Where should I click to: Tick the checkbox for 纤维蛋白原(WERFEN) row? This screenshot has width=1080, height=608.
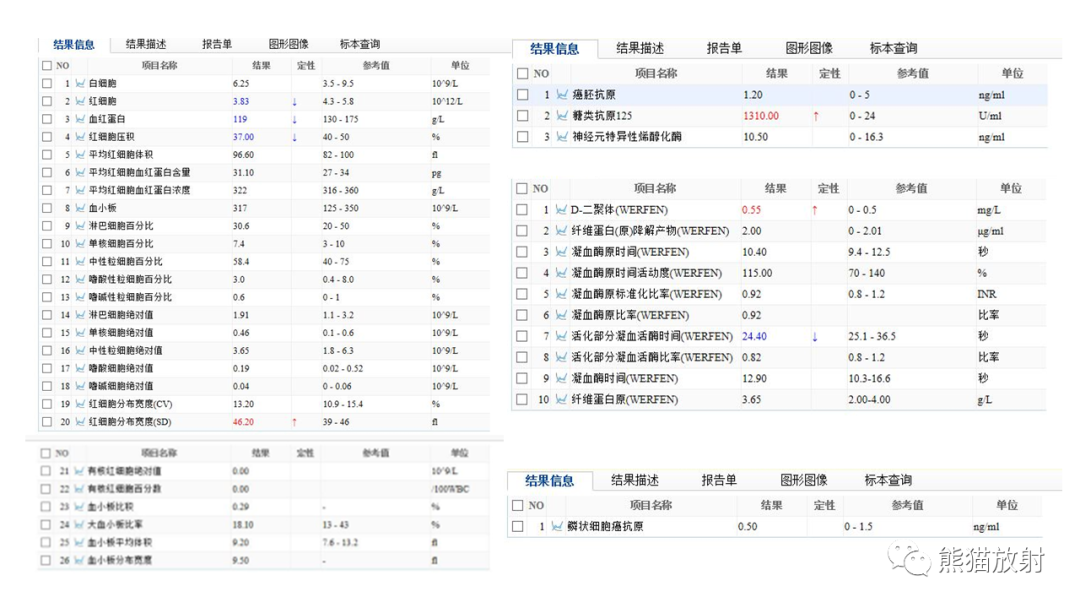coord(521,399)
